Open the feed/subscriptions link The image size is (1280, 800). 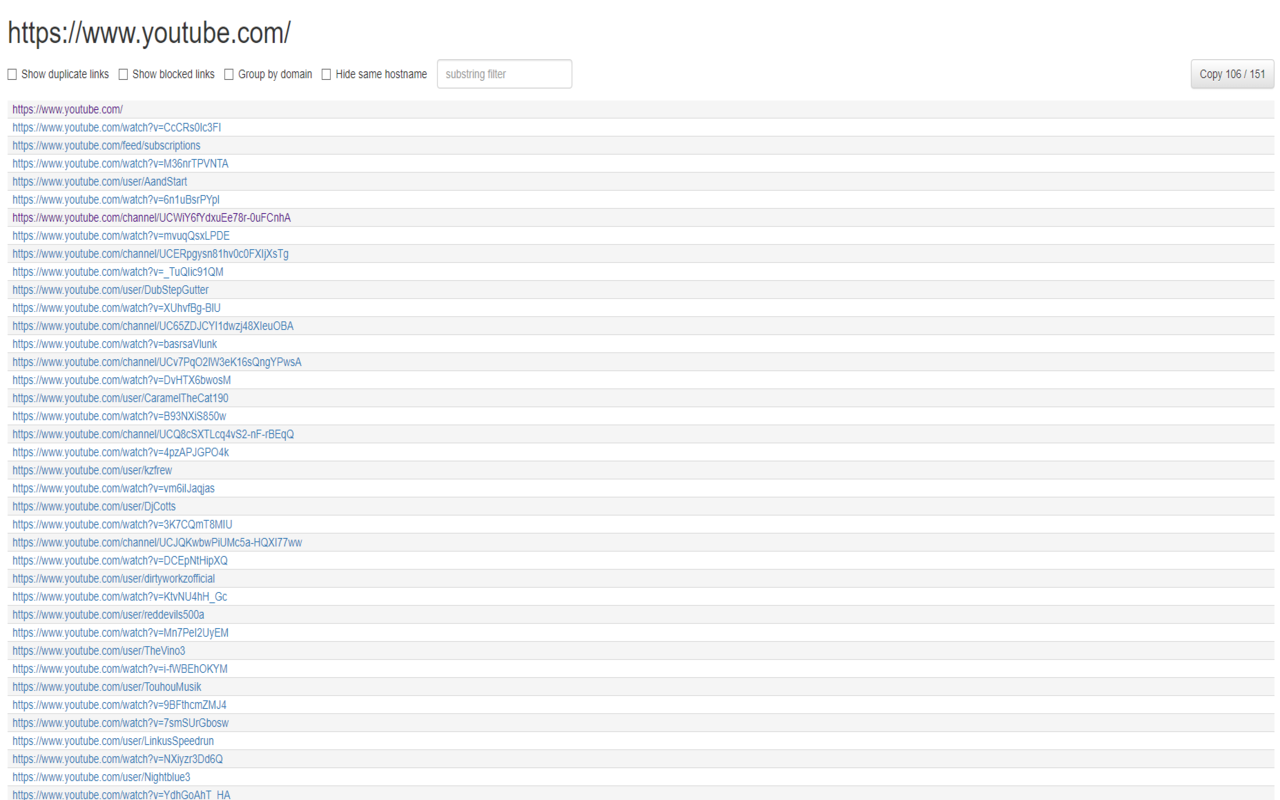[106, 146]
